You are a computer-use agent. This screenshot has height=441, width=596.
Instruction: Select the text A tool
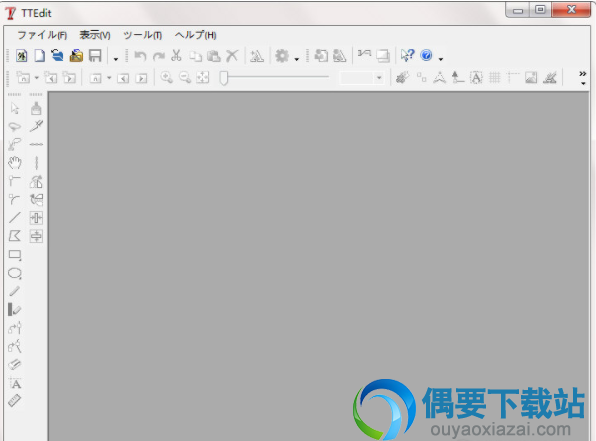click(15, 383)
